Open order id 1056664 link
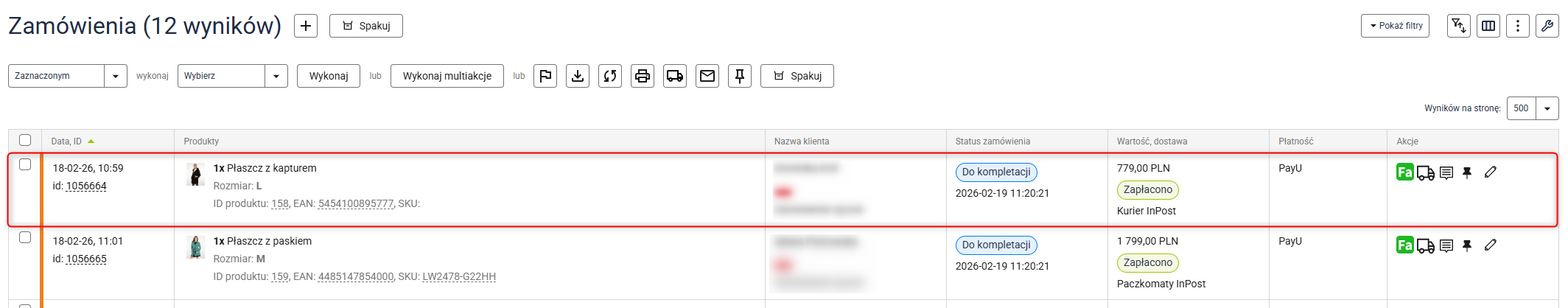 click(86, 186)
